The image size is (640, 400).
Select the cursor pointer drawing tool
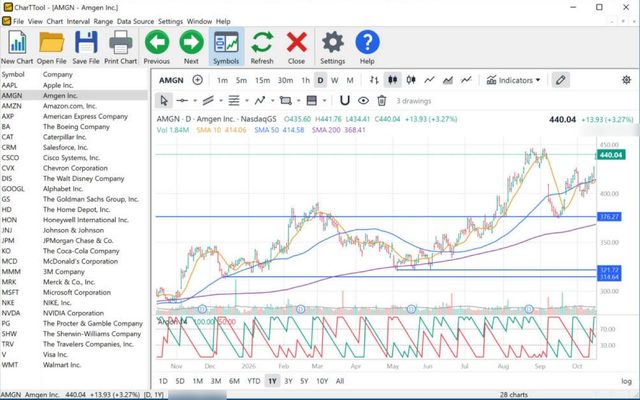[x=164, y=100]
